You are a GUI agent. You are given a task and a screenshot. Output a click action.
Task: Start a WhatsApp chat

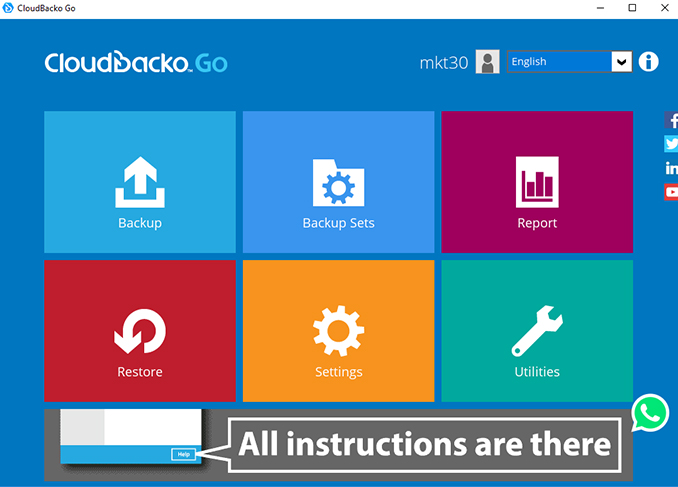click(x=650, y=413)
